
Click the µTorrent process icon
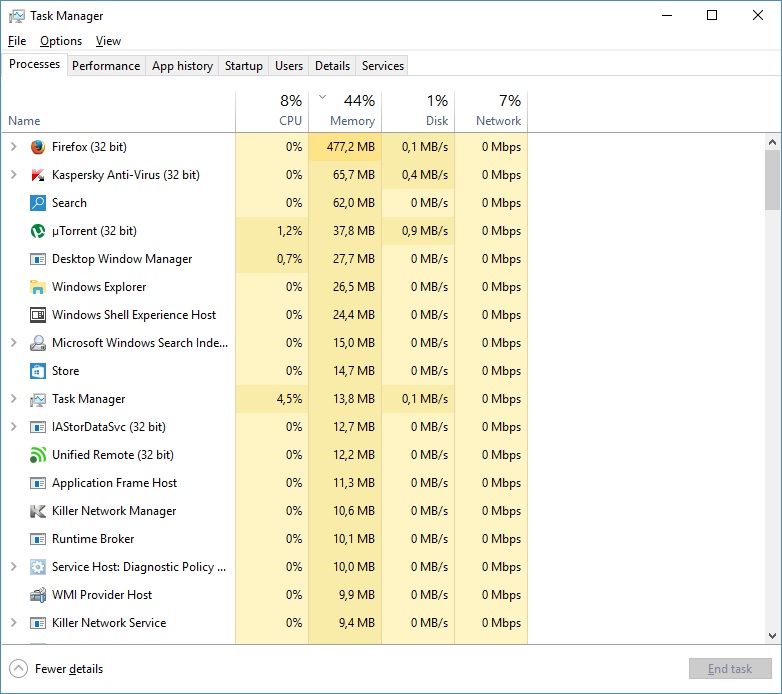(38, 231)
